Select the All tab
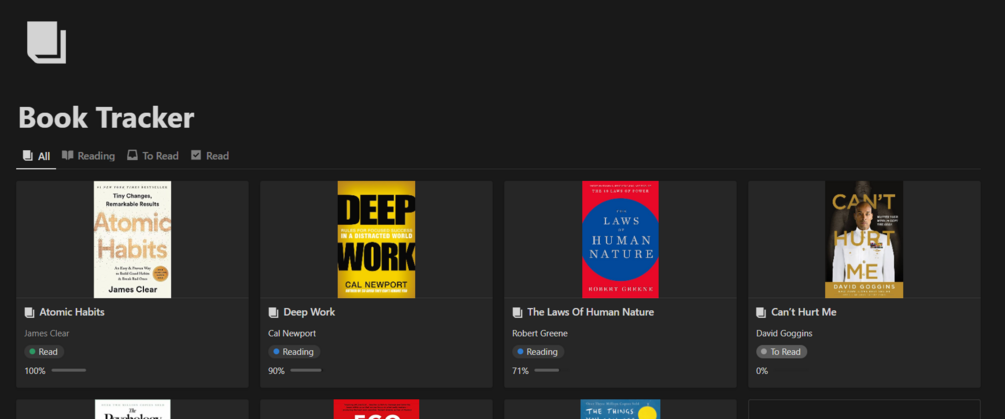The height and width of the screenshot is (419, 1005). click(x=36, y=156)
